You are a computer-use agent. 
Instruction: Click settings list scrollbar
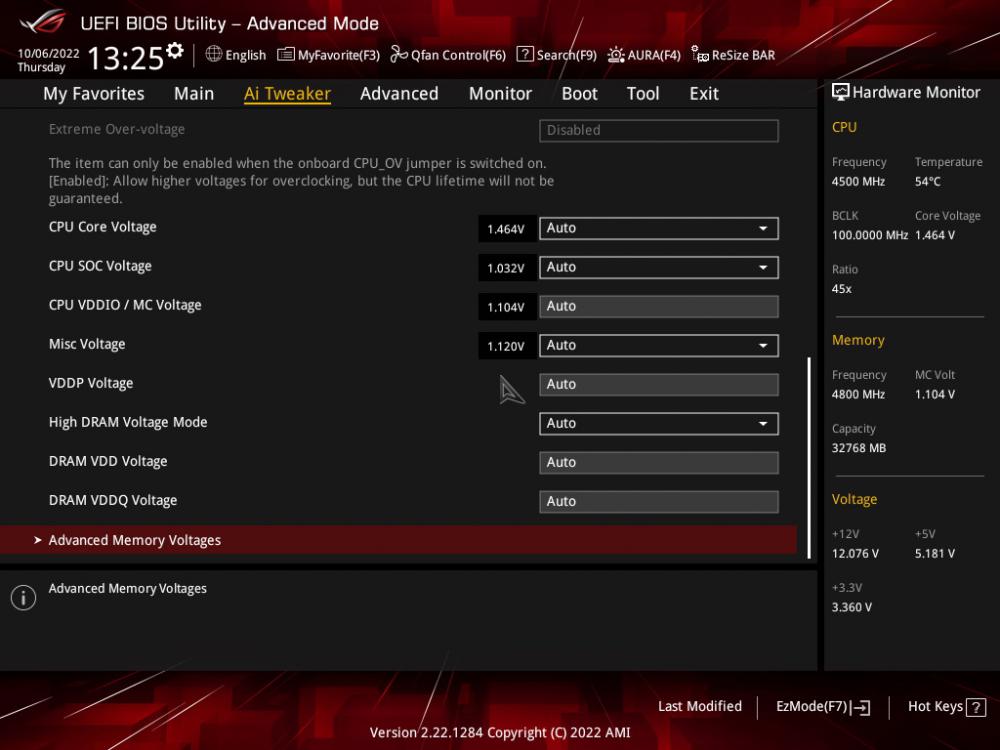tap(809, 457)
